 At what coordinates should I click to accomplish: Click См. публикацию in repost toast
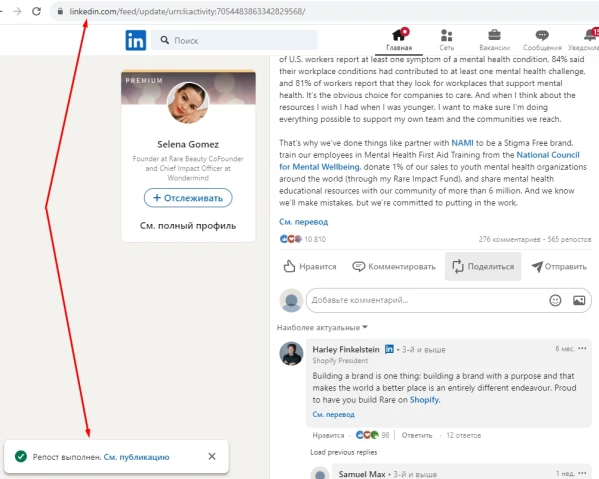coord(136,457)
